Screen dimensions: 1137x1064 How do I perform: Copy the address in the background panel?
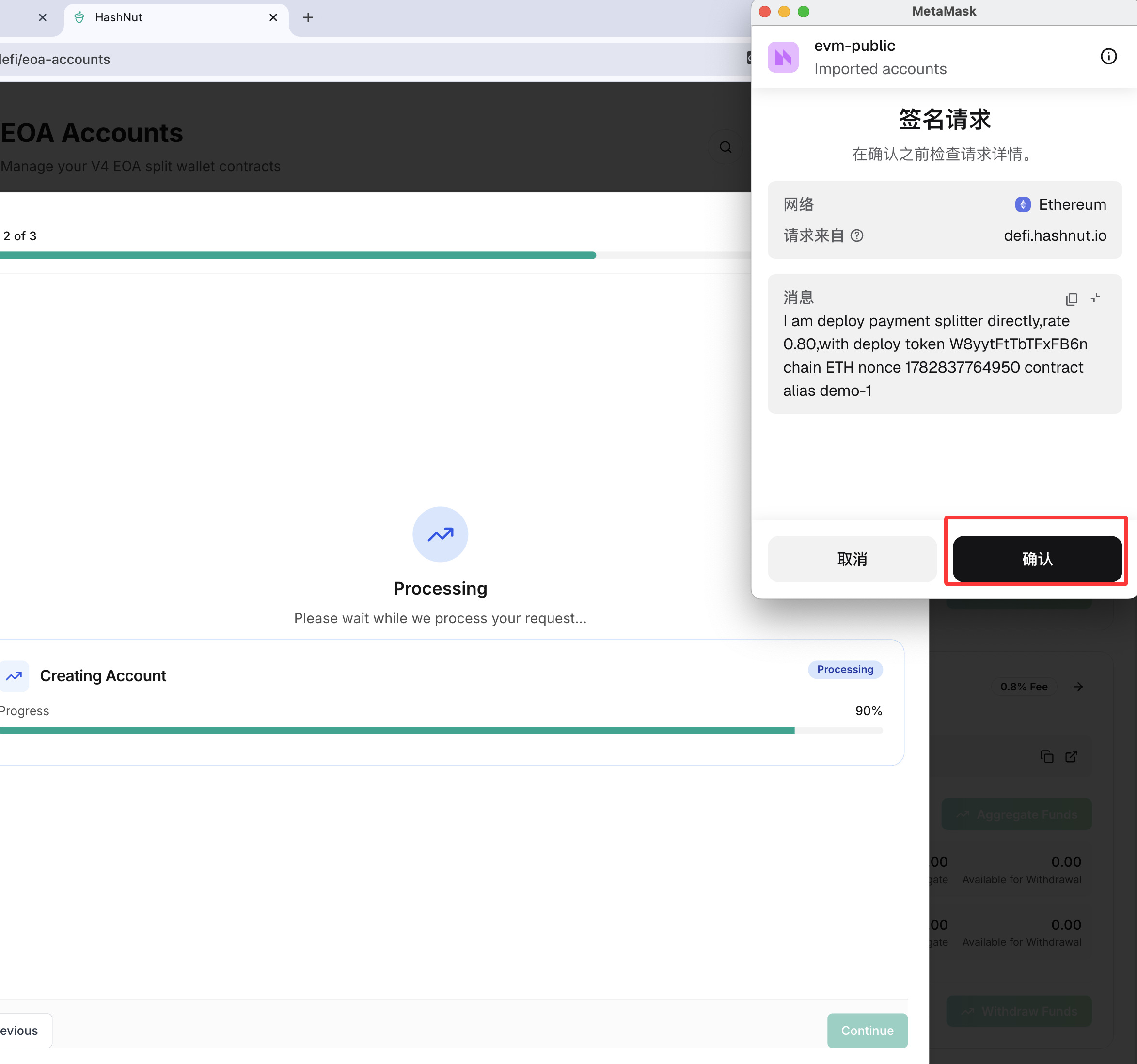(x=1047, y=756)
